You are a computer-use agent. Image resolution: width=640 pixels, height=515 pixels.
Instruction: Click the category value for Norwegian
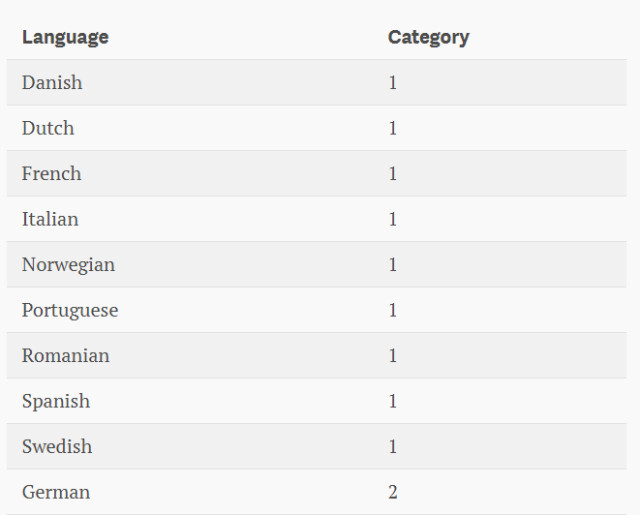coord(393,265)
